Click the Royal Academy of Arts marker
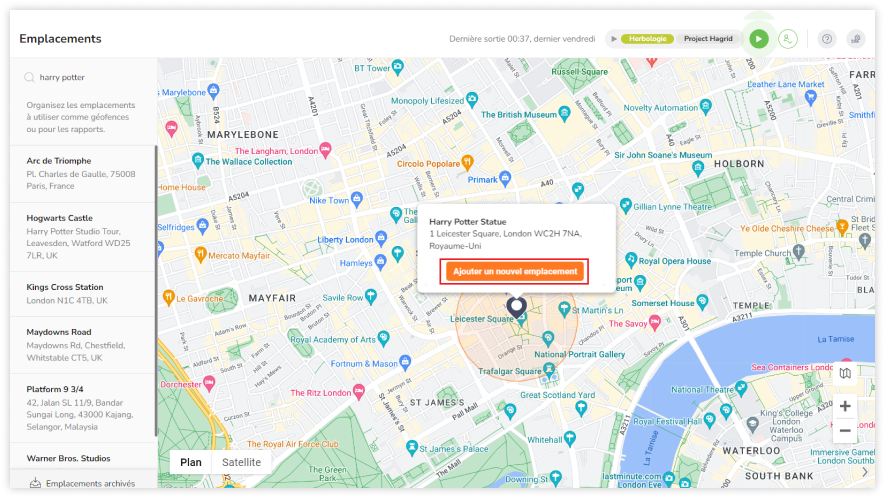 pos(383,338)
